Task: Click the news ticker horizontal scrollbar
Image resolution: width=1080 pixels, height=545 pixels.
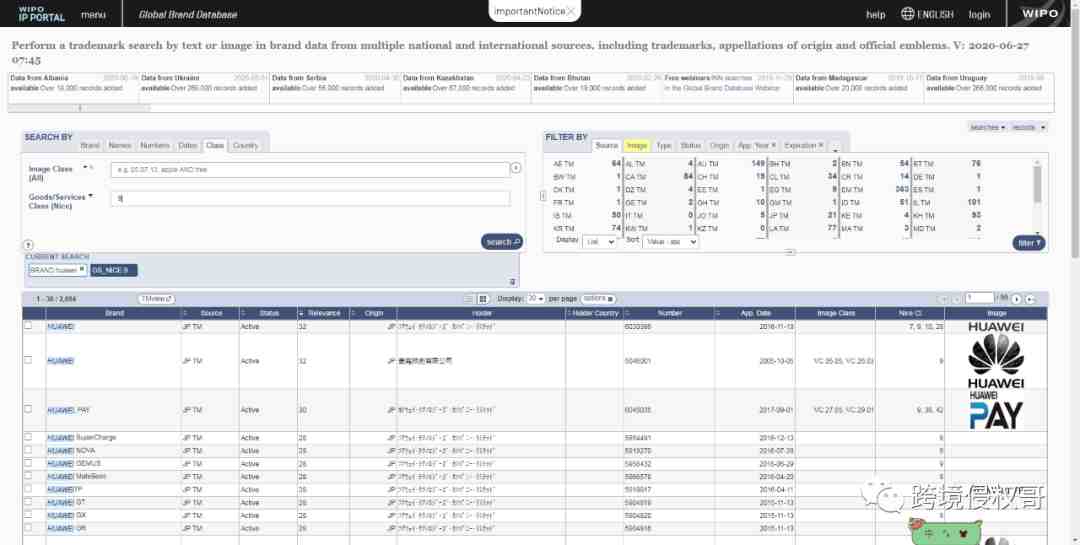Action: [79, 108]
